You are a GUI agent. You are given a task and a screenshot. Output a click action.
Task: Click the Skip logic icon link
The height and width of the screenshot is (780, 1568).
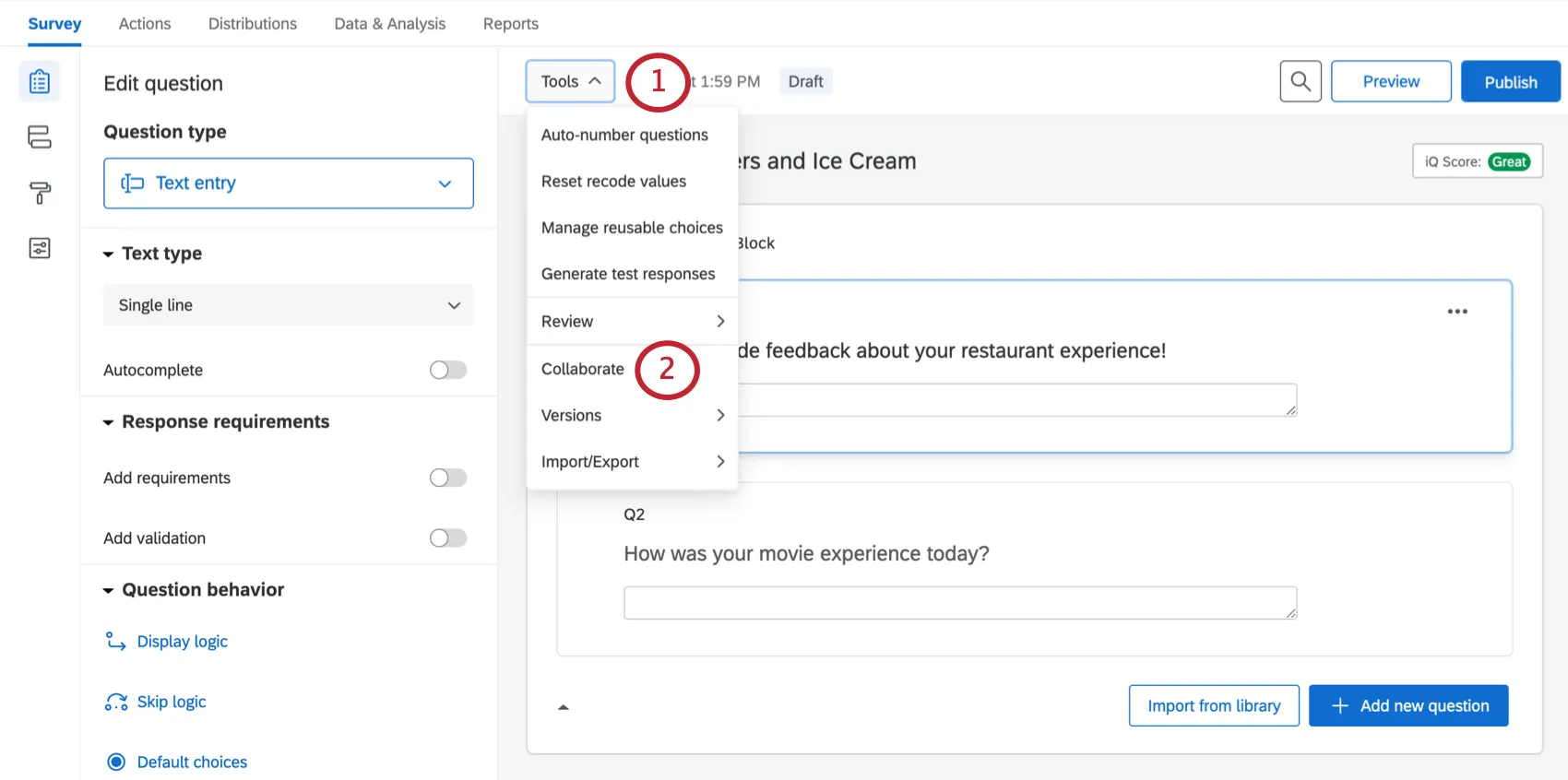click(116, 703)
